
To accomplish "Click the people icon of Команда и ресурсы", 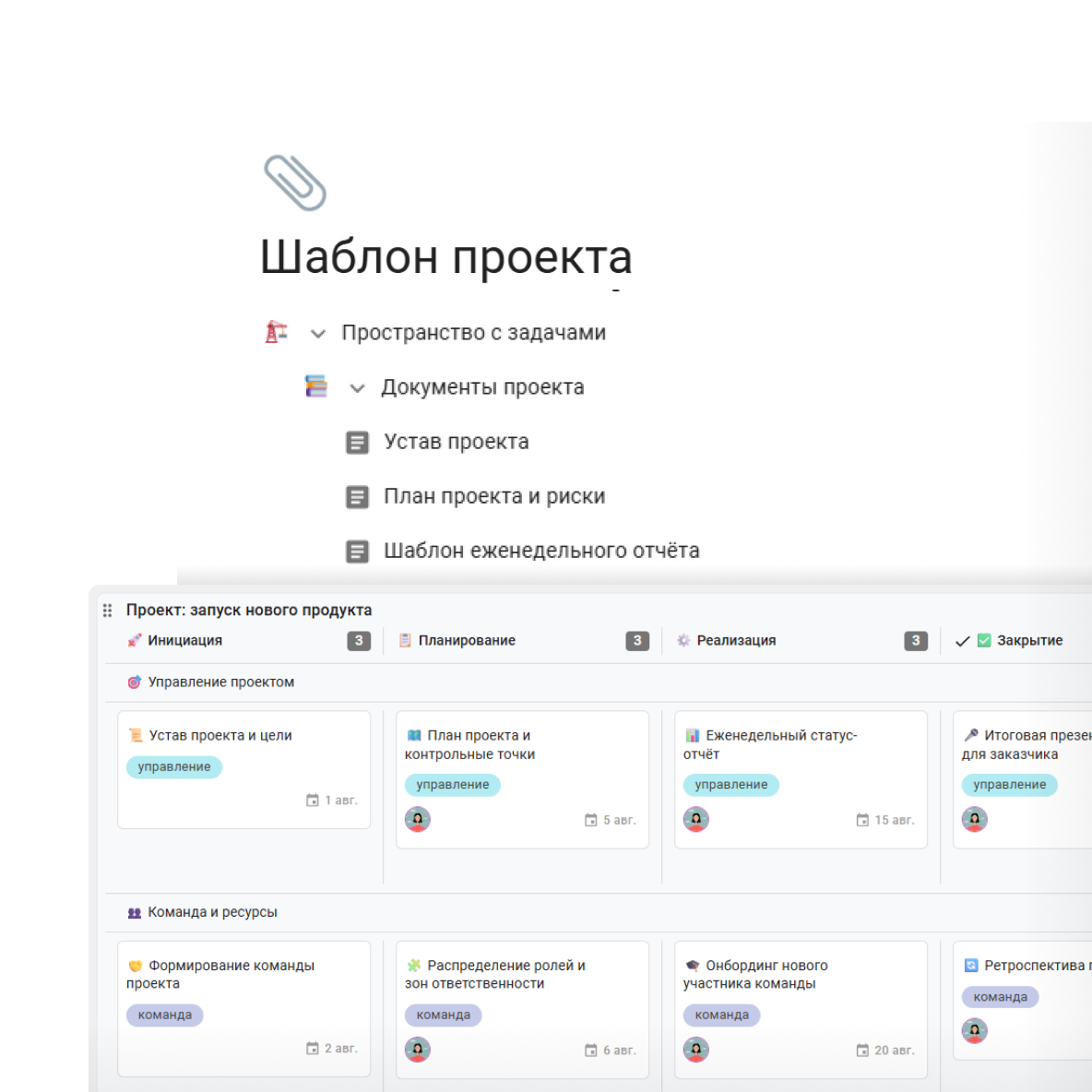I will tap(135, 912).
